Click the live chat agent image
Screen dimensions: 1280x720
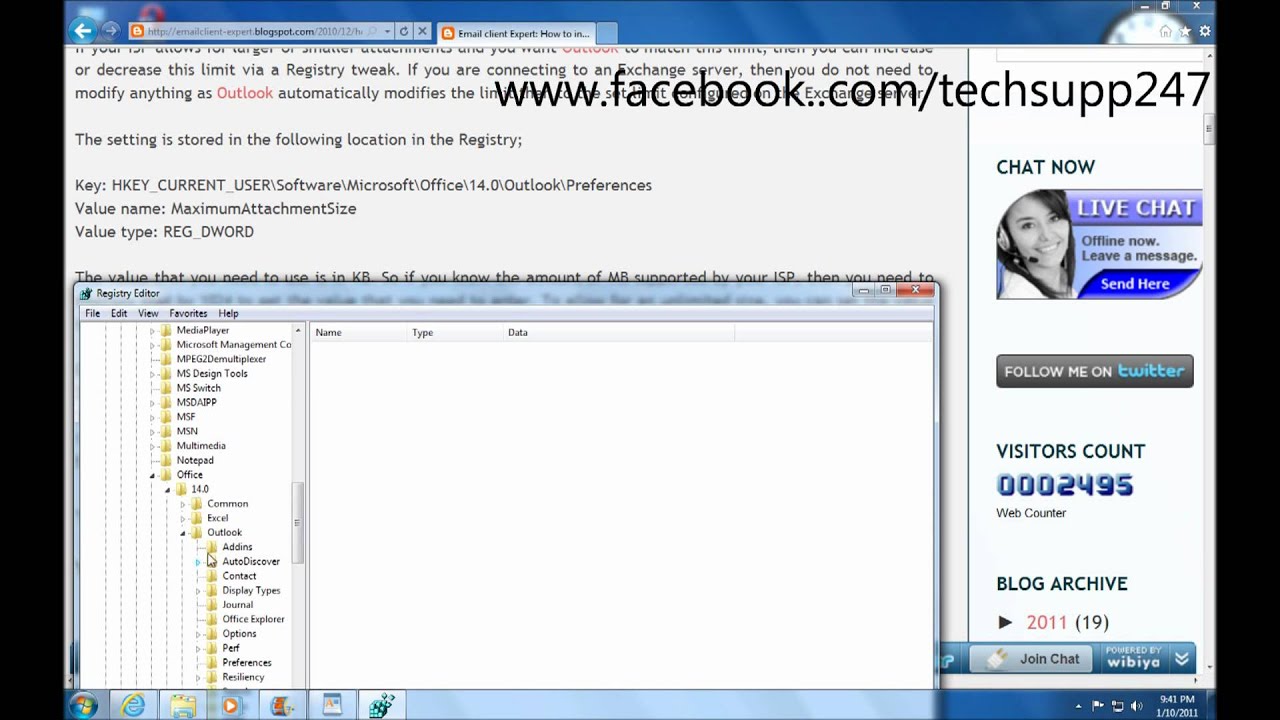pos(1036,244)
